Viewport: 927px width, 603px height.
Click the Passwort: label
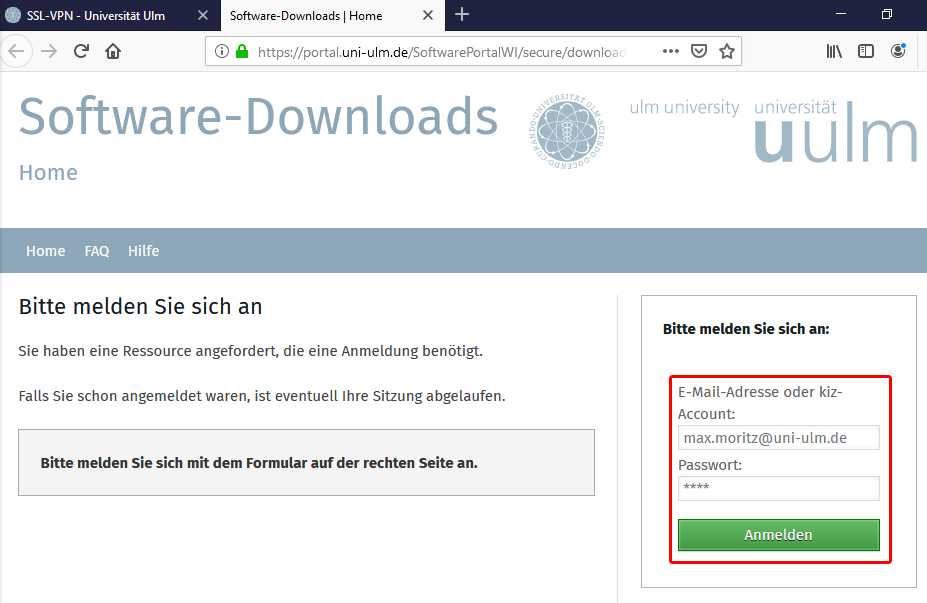click(710, 465)
